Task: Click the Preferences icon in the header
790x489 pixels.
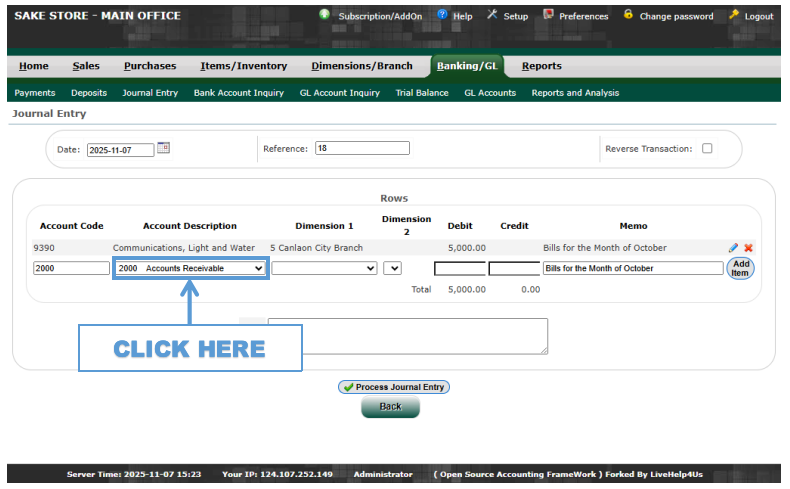Action: pos(548,15)
